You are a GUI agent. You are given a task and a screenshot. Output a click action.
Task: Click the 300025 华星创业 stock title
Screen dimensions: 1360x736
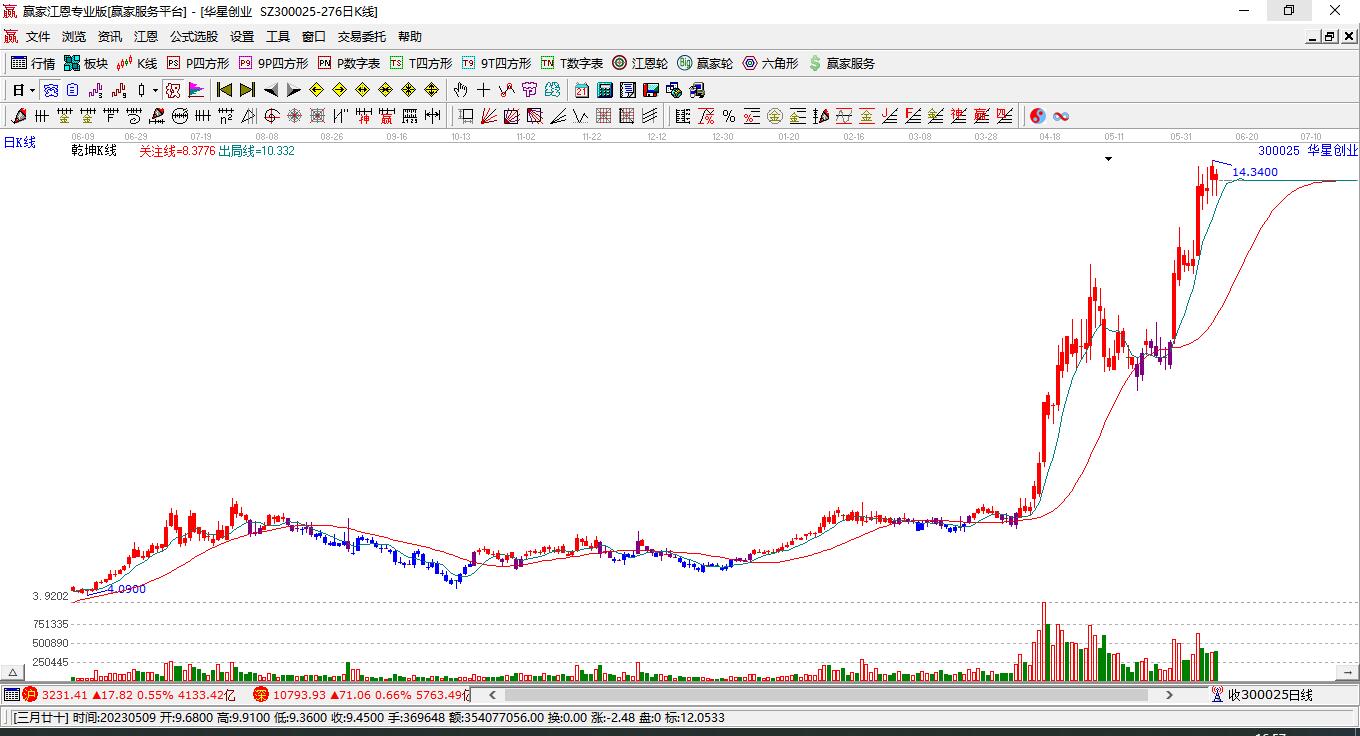[x=1308, y=151]
